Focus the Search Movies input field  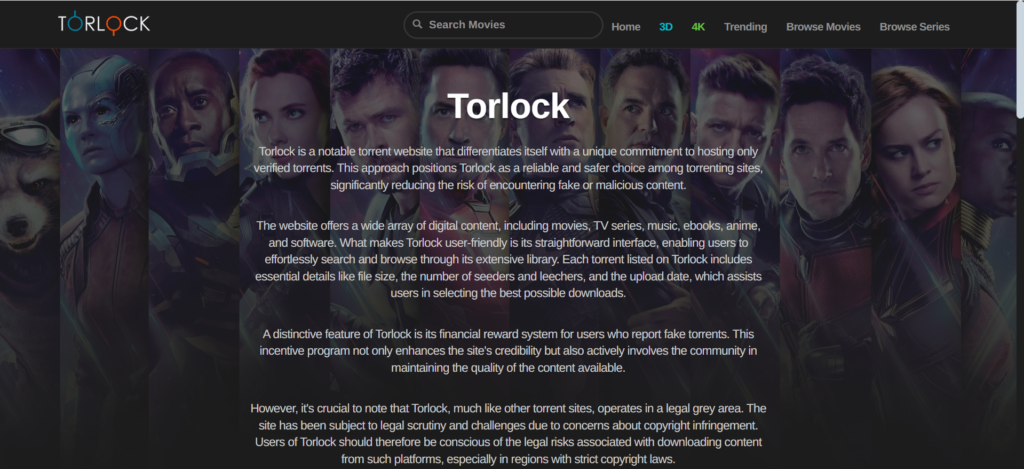coord(503,25)
